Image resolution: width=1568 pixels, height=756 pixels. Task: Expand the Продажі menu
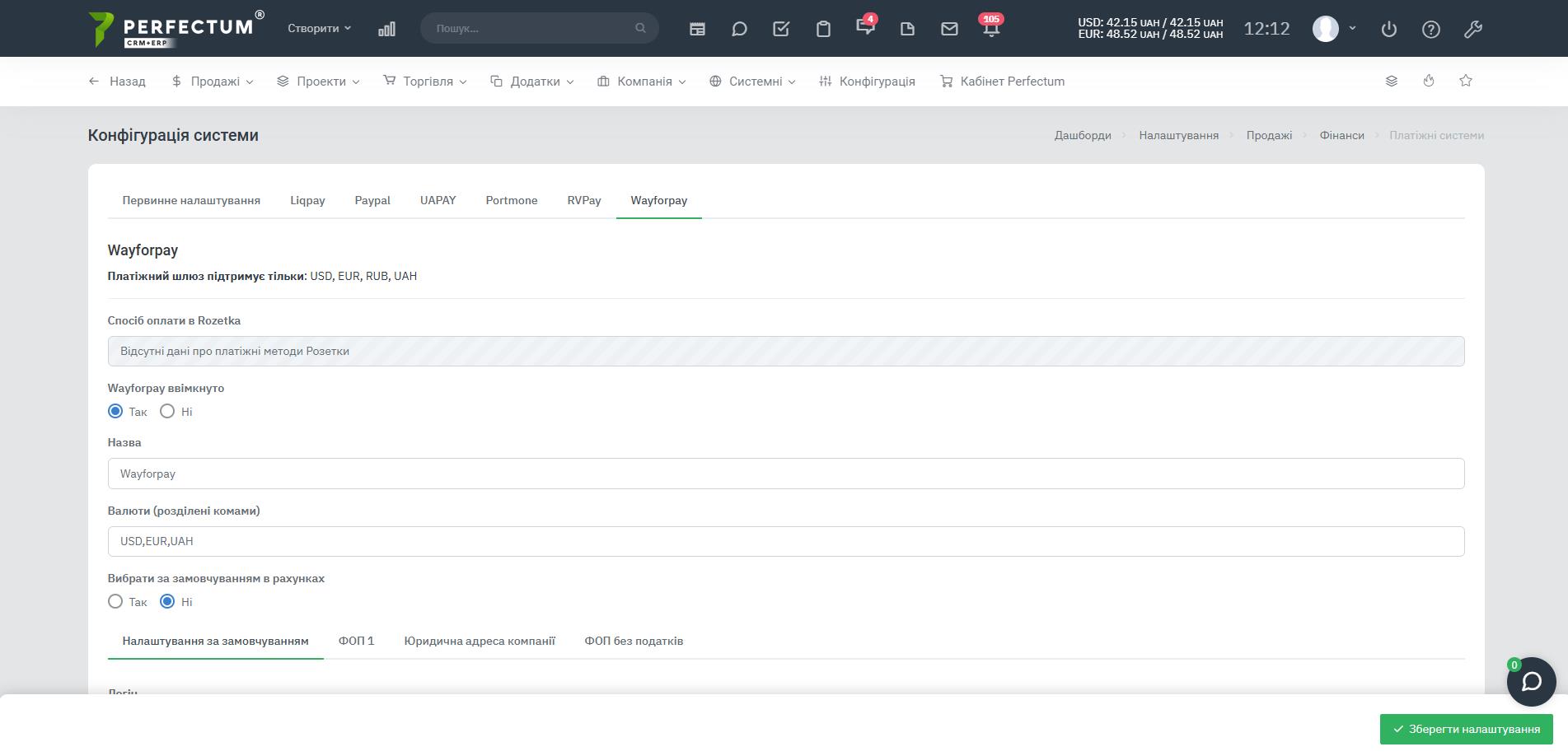213,82
